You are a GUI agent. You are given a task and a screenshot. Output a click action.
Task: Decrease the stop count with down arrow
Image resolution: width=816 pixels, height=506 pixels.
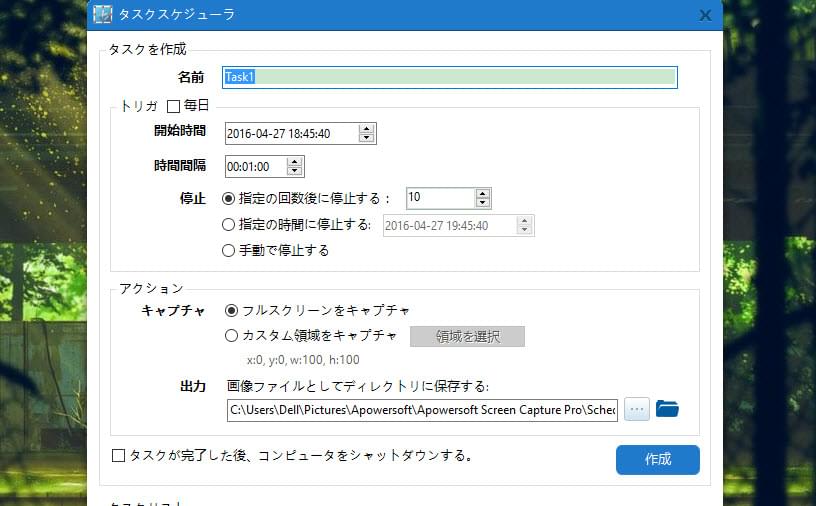(x=482, y=203)
